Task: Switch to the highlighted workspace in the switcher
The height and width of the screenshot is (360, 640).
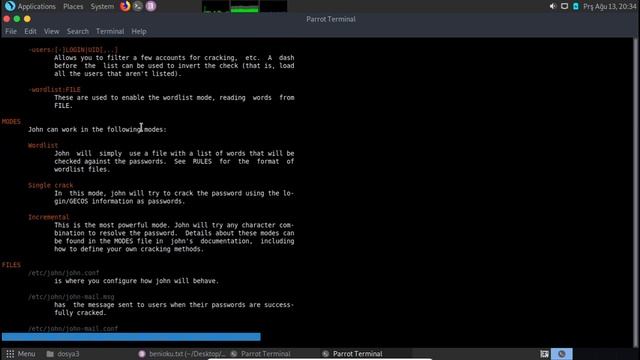Action: 562,354
